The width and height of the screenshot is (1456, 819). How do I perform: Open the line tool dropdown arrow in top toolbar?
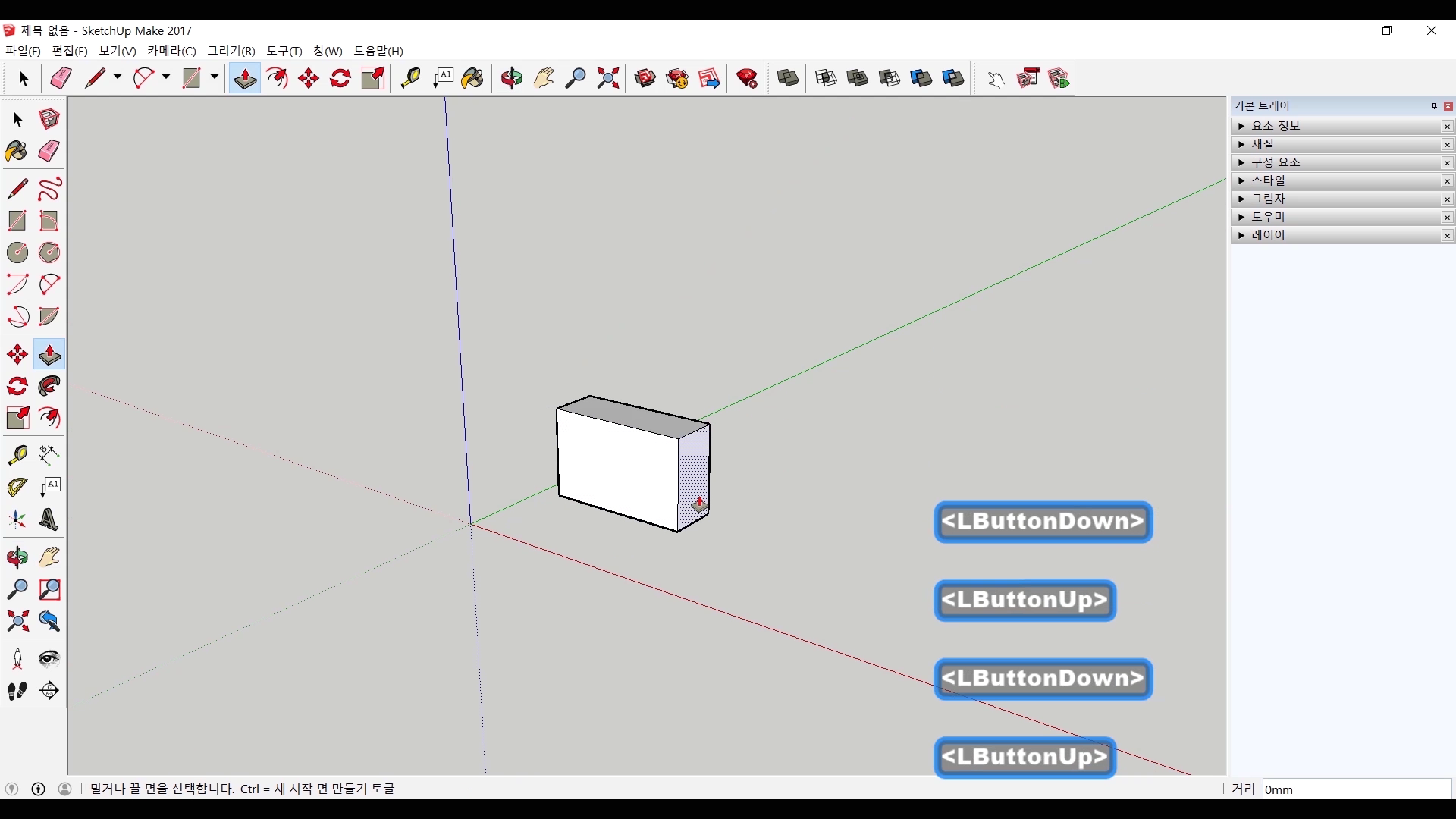click(x=118, y=77)
